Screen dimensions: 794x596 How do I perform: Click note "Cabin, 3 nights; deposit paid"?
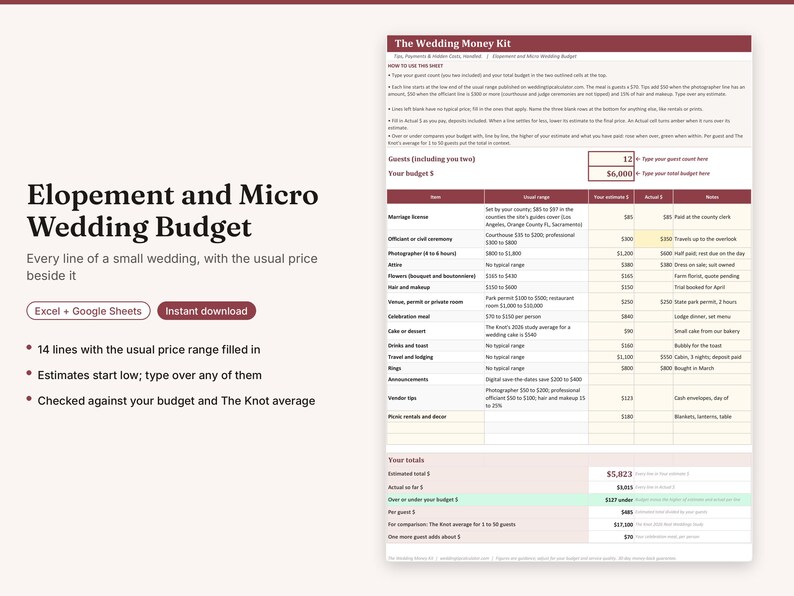tap(707, 357)
